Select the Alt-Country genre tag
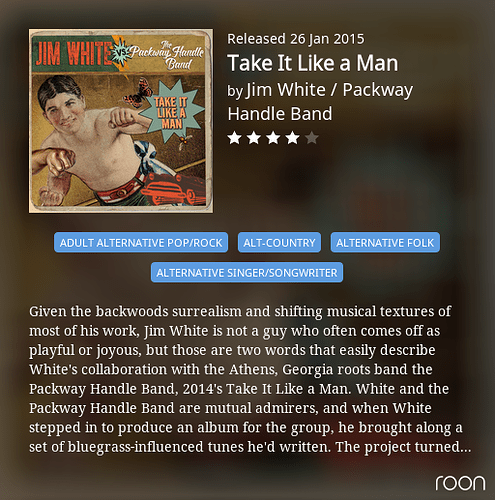This screenshot has width=495, height=500. pos(279,242)
